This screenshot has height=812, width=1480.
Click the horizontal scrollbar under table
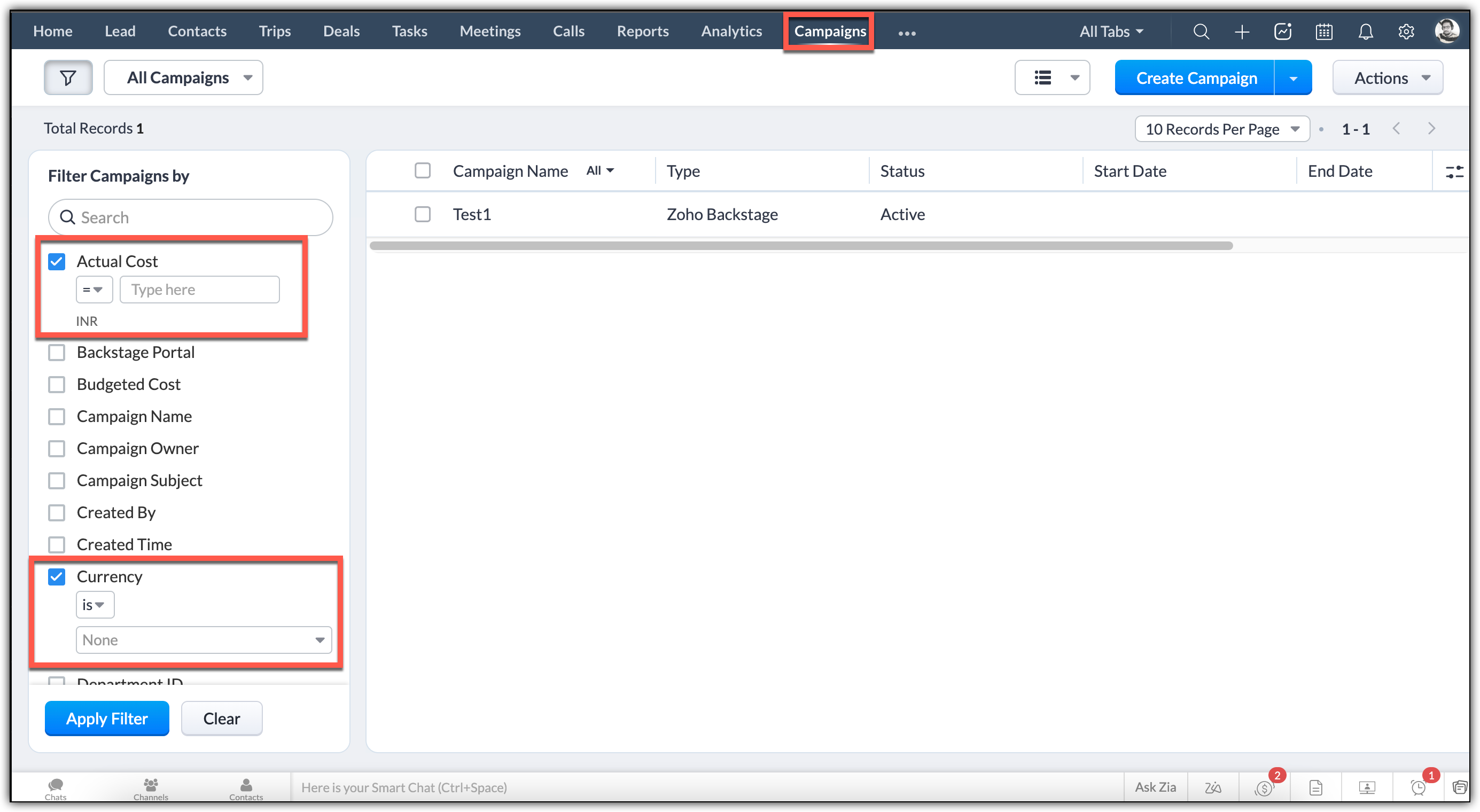click(801, 246)
